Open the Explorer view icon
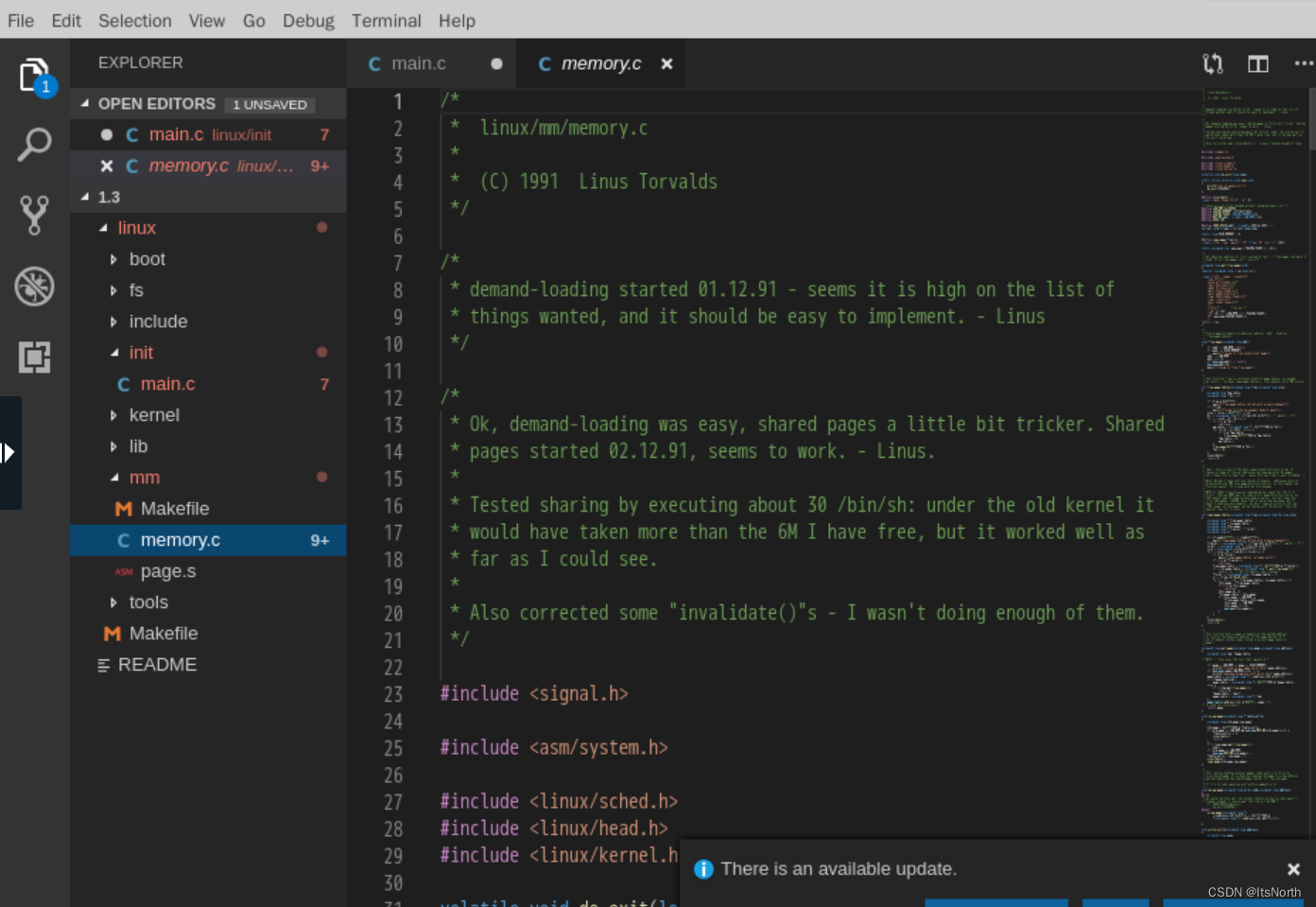The height and width of the screenshot is (907, 1316). coord(34,75)
